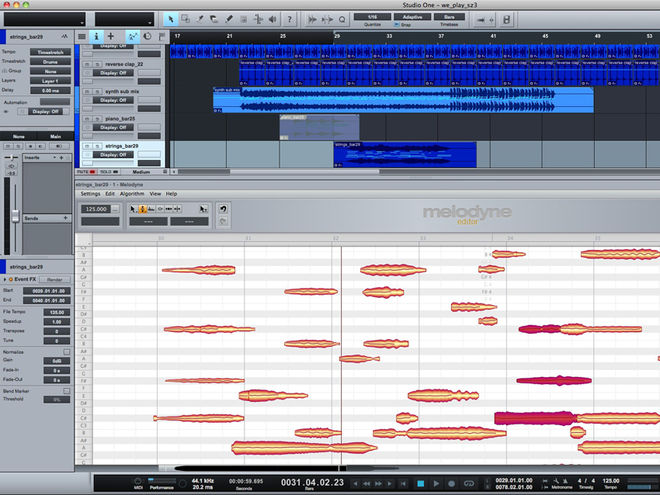
Task: Mute the reverse clap_22 track
Action: [x=87, y=64]
